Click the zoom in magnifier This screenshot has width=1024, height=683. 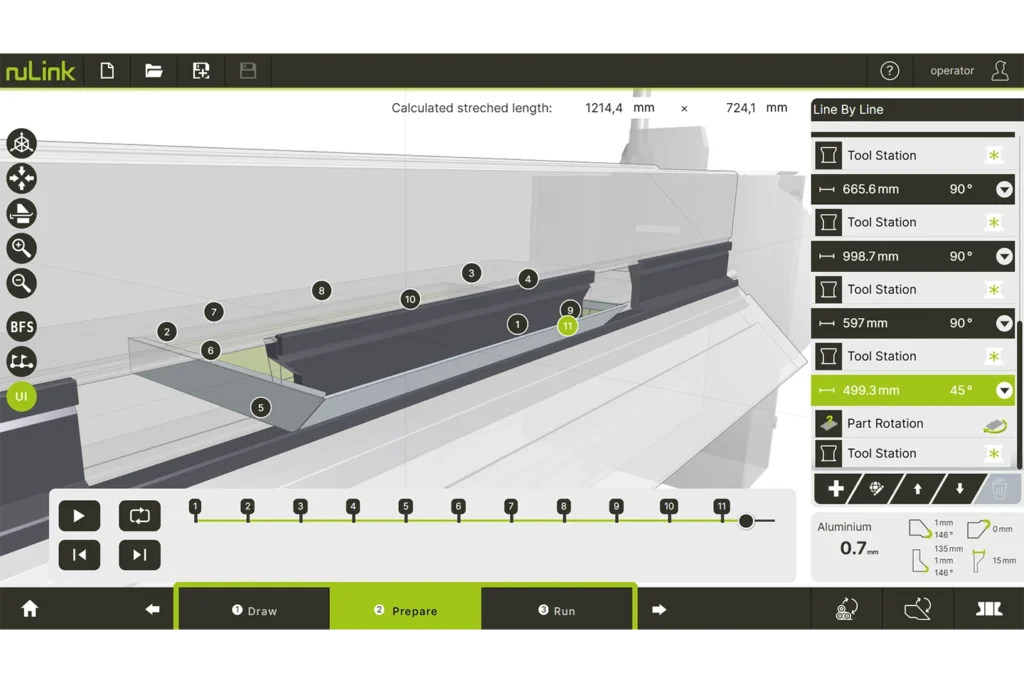[21, 248]
